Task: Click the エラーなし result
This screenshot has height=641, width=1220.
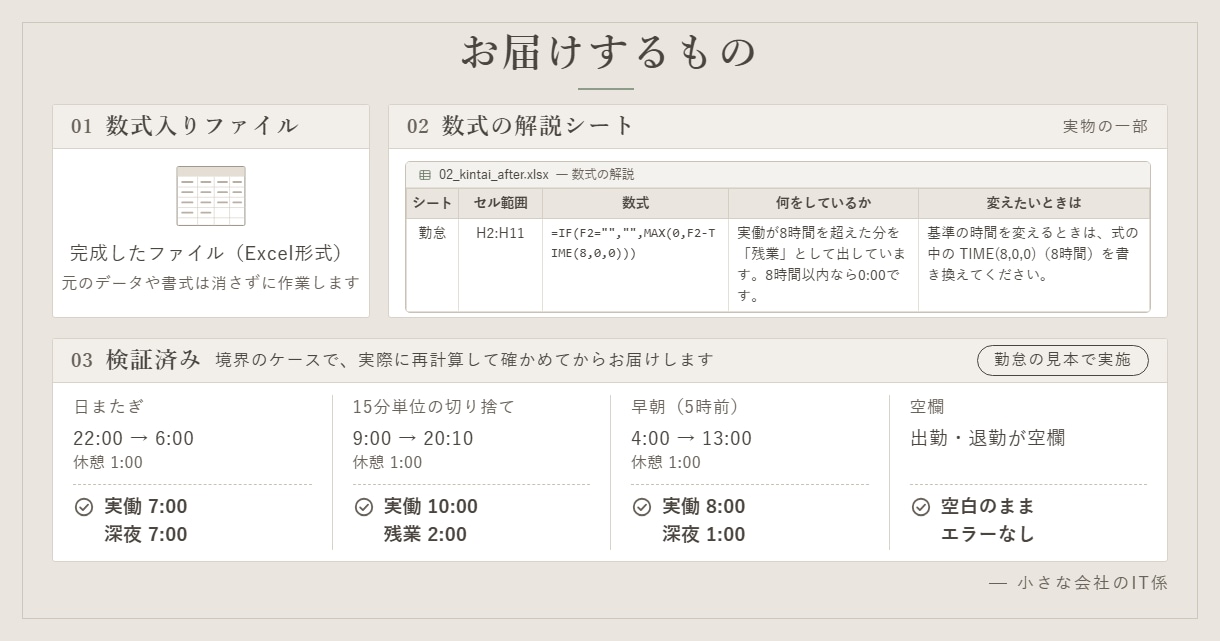Action: pyautogui.click(x=988, y=534)
